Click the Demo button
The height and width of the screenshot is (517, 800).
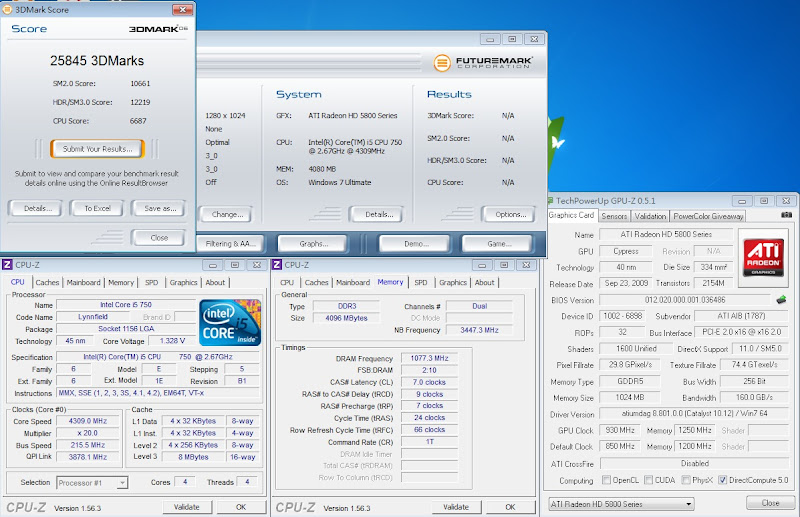415,243
